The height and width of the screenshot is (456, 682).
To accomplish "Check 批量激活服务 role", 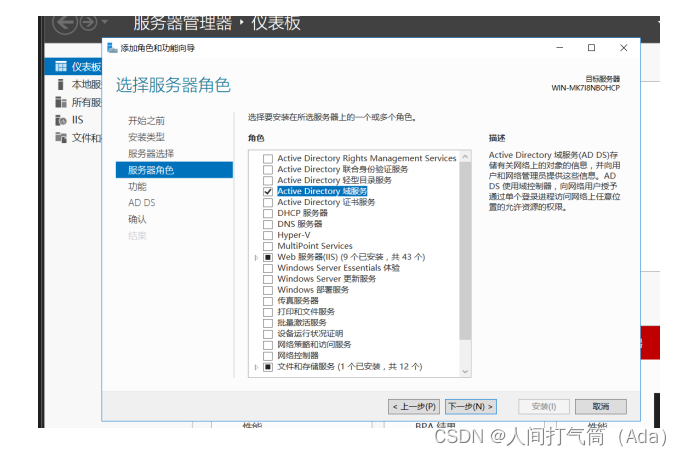I will click(268, 323).
